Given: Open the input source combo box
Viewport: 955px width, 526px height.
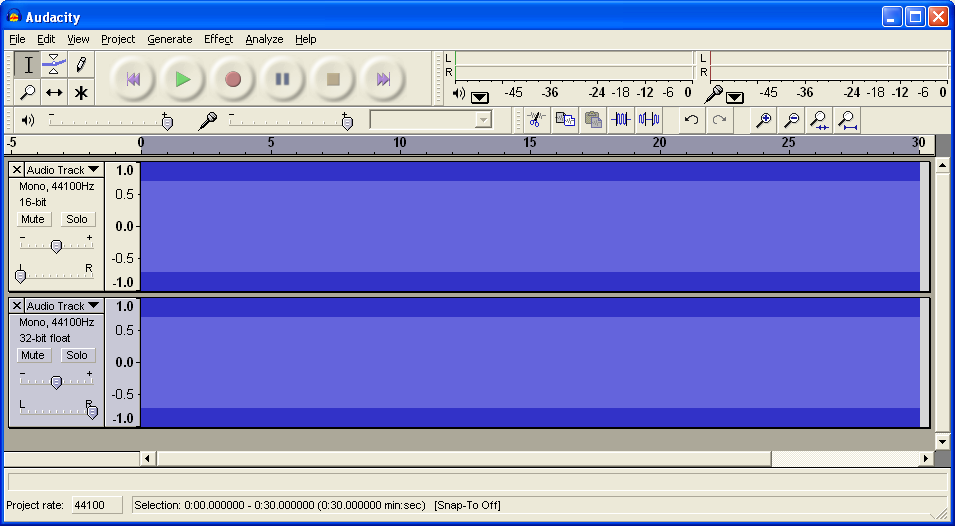Looking at the screenshot, I should [x=431, y=120].
